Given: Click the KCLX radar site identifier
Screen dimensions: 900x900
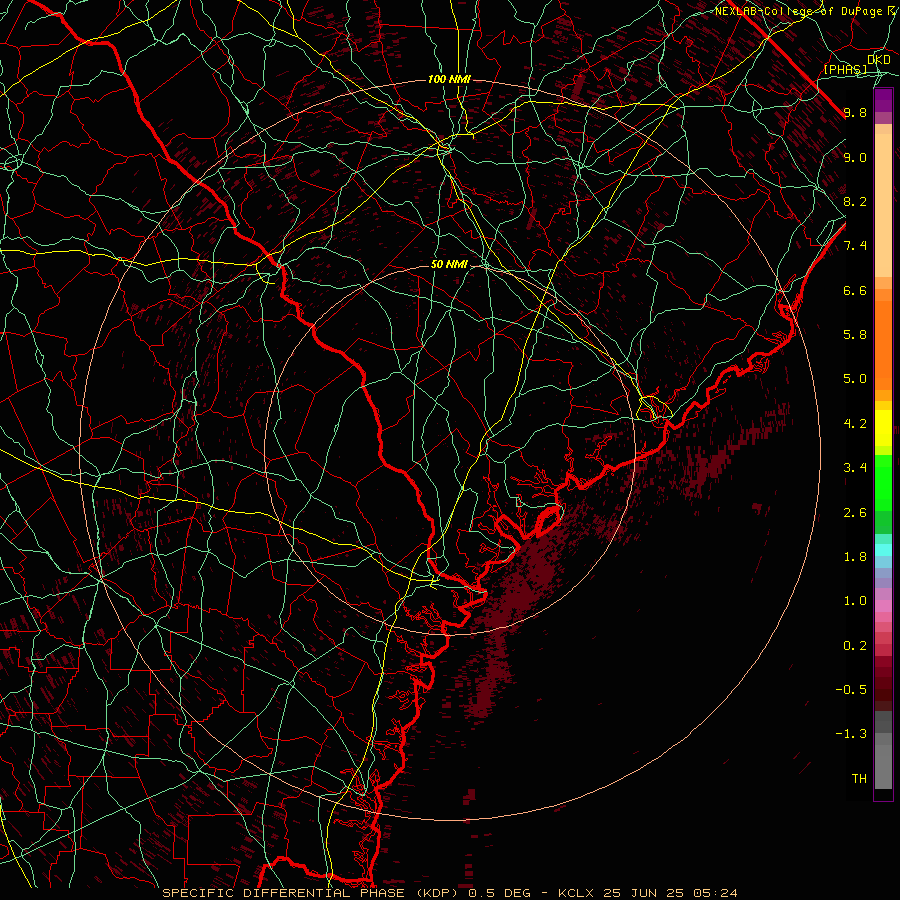Looking at the screenshot, I should coord(576,893).
